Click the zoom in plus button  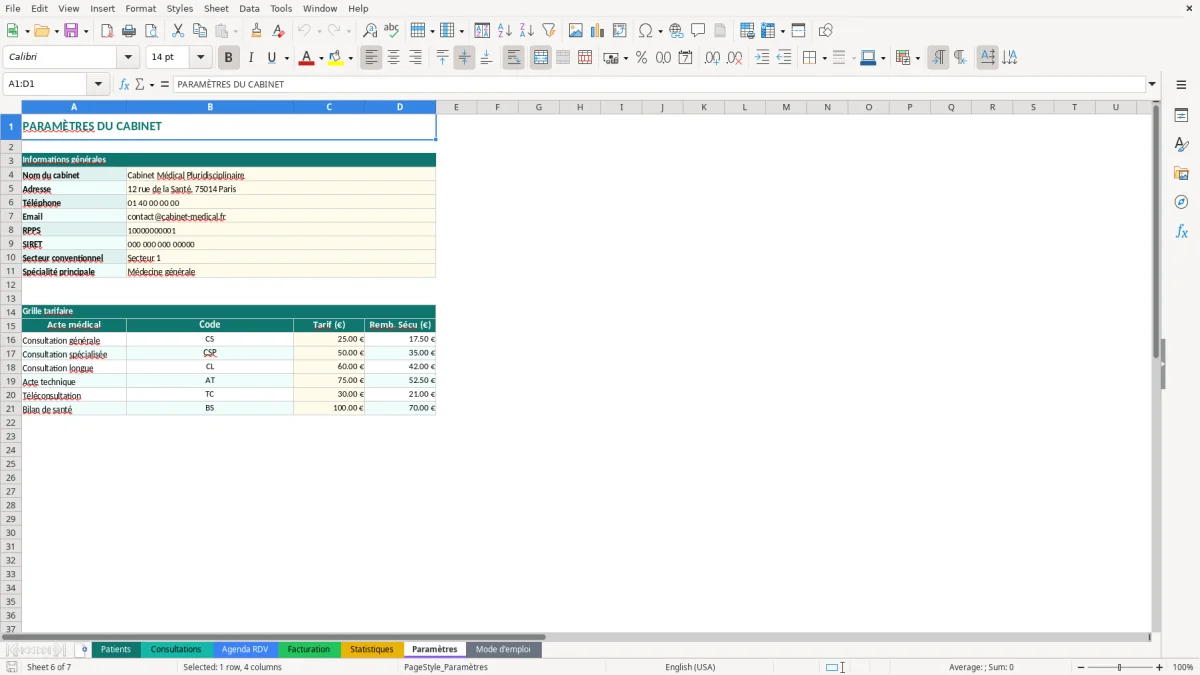[x=1160, y=667]
